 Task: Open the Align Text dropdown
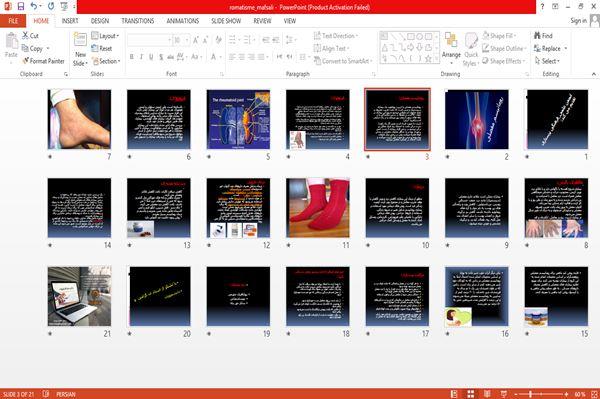click(331, 48)
